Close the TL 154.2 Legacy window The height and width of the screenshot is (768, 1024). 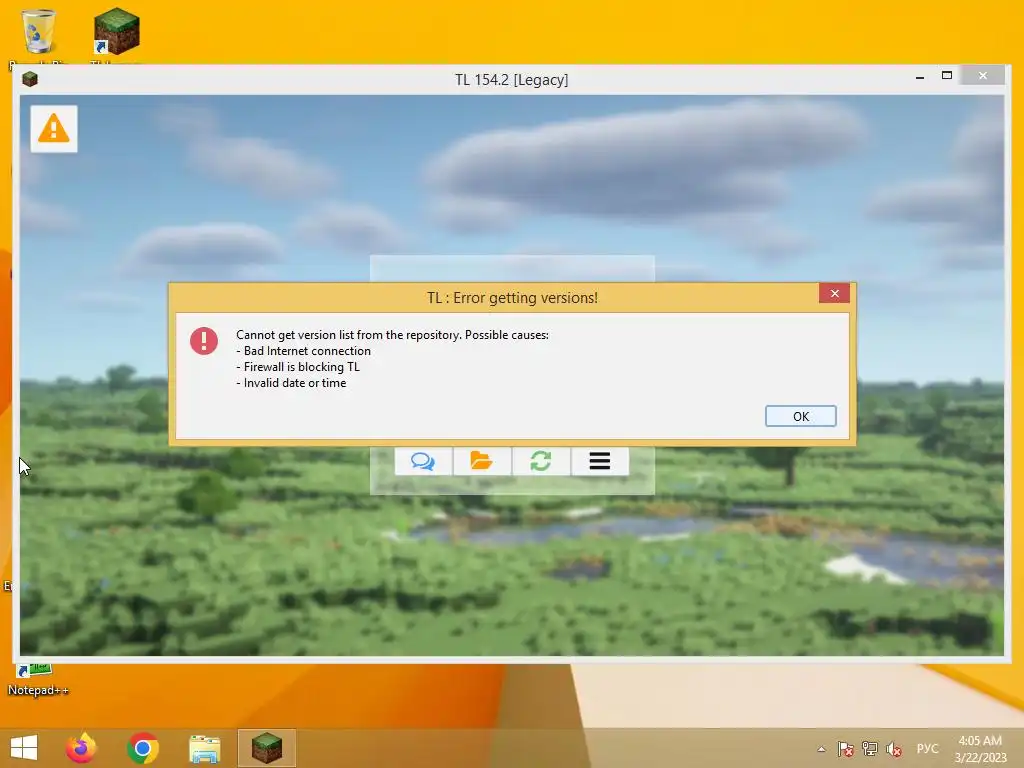[x=983, y=76]
